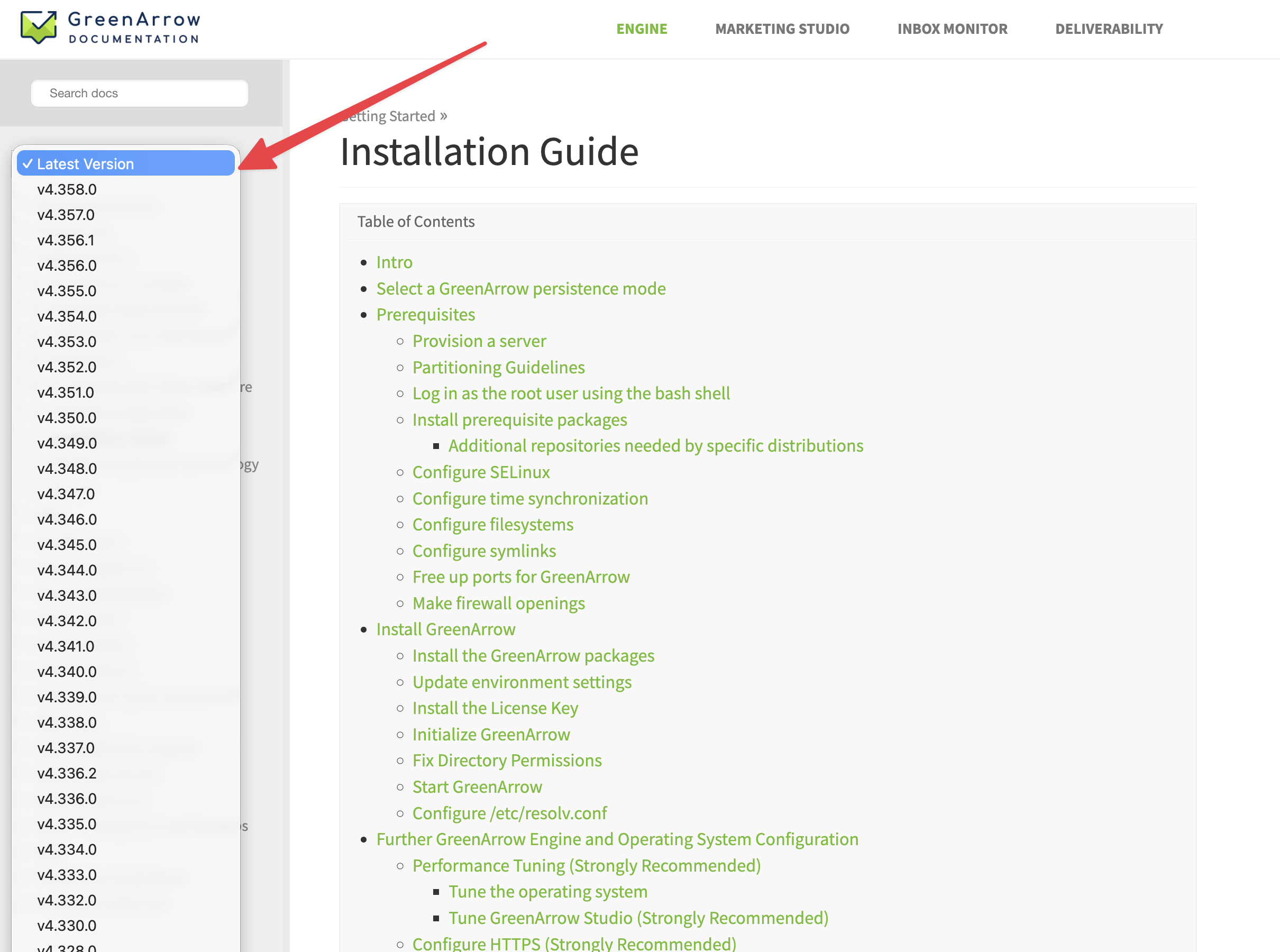Open the INBOX MONITOR section
This screenshot has height=952, width=1280.
pyautogui.click(x=952, y=29)
